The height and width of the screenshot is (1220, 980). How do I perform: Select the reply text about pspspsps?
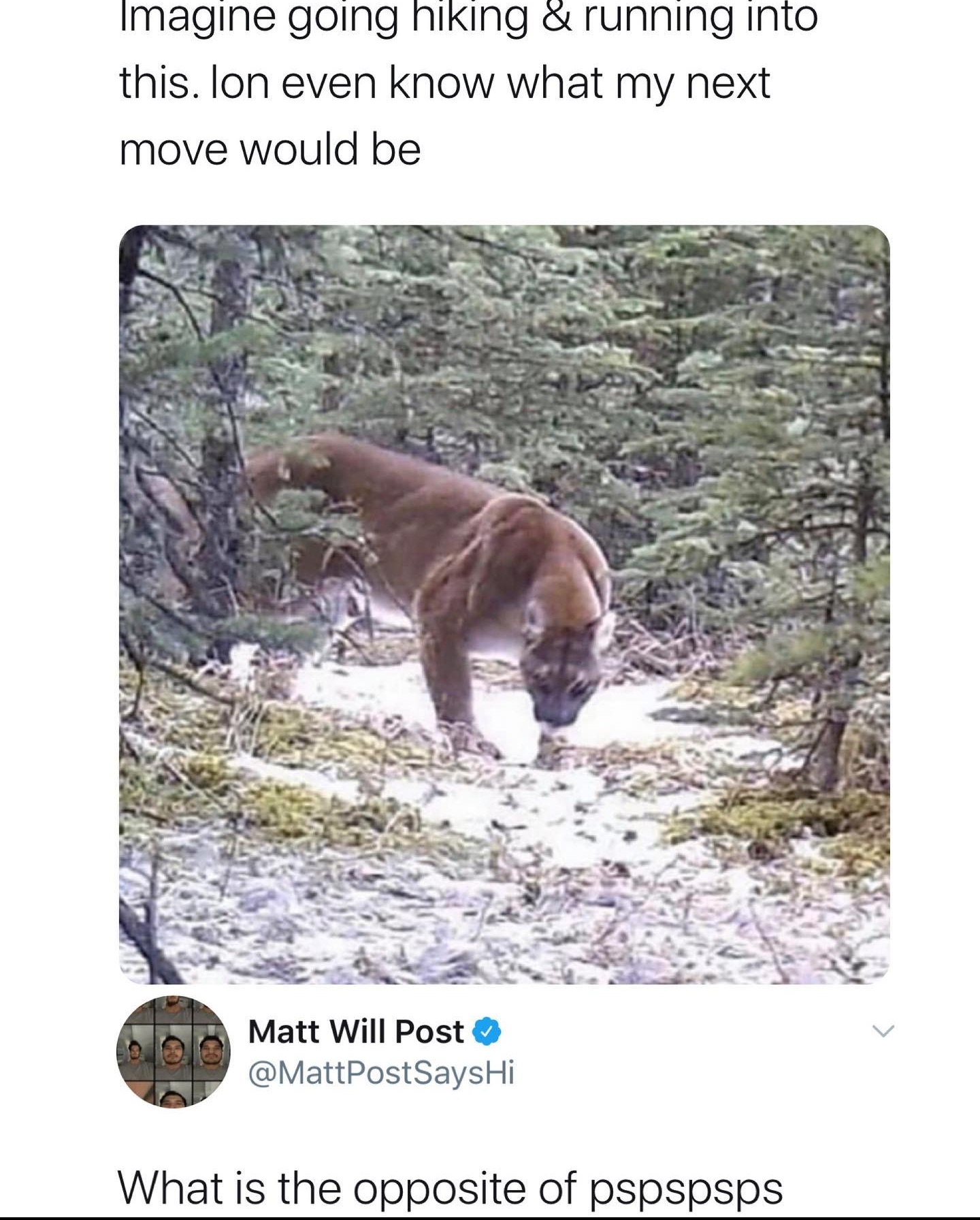pyautogui.click(x=451, y=1188)
